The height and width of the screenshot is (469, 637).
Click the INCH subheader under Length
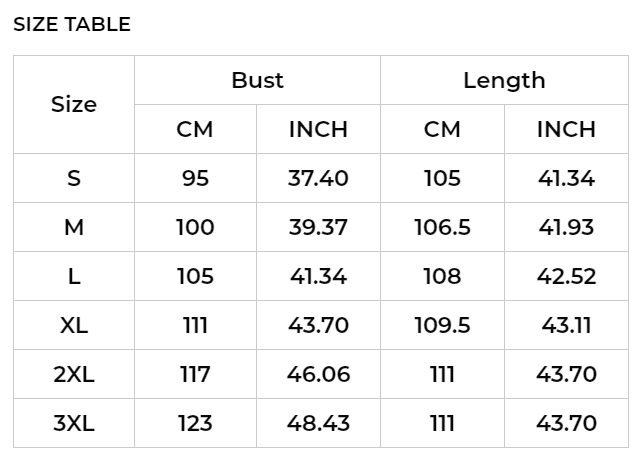pyautogui.click(x=566, y=129)
